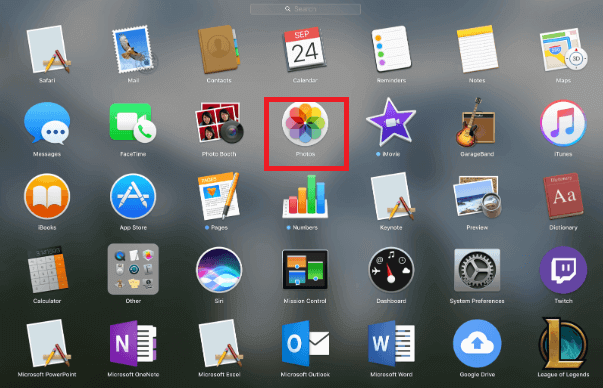Launch Microsoft Outlook
This screenshot has width=603, height=388.
coord(305,343)
